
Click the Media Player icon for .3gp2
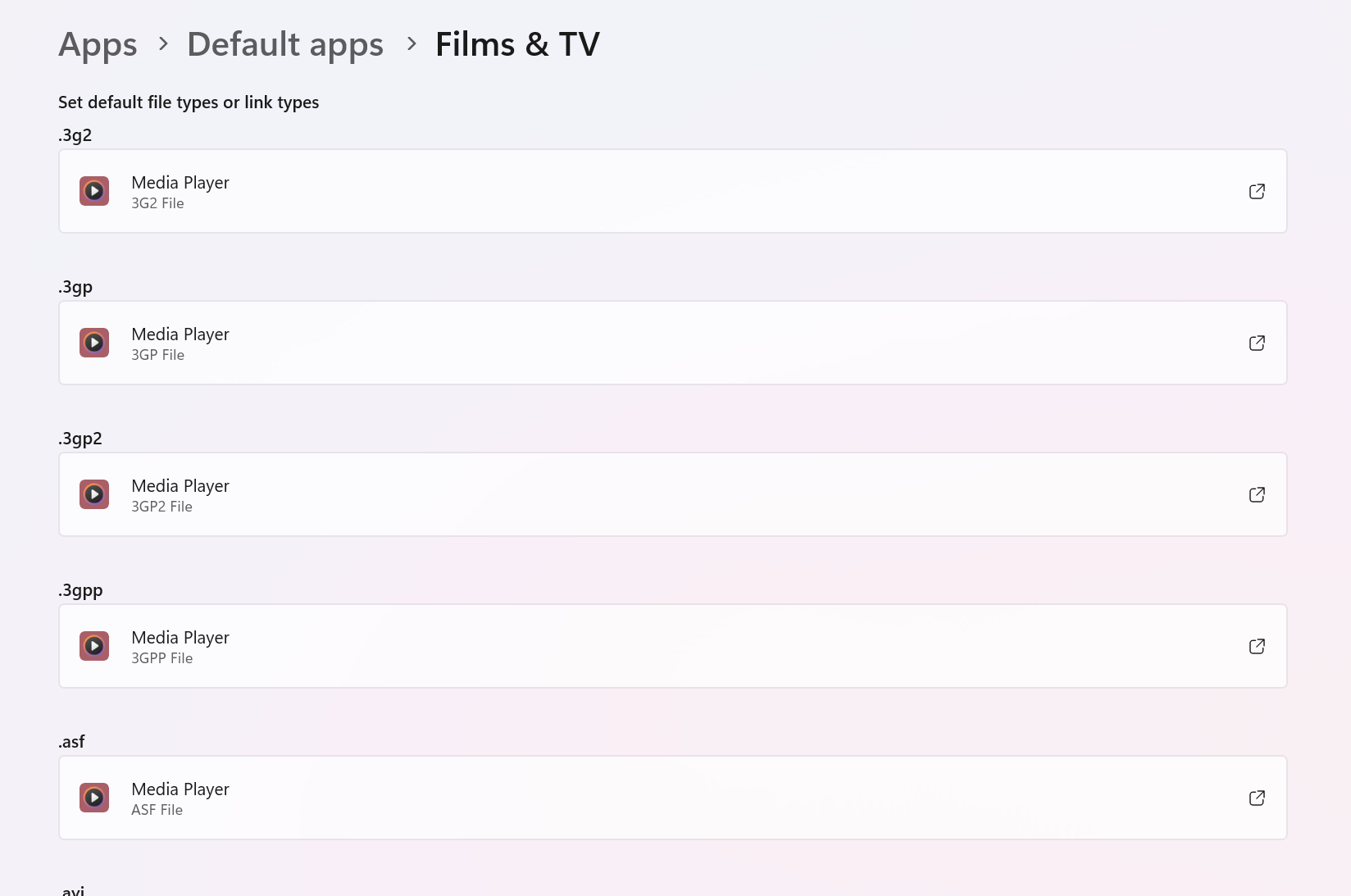[x=94, y=494]
